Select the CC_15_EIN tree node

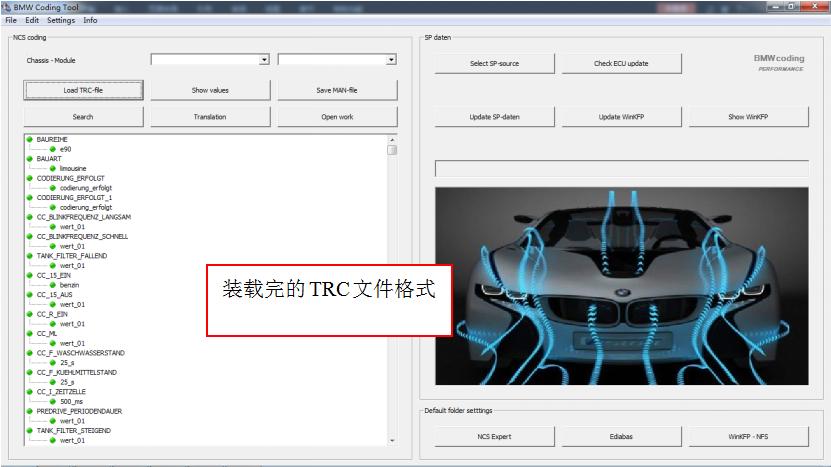point(54,276)
